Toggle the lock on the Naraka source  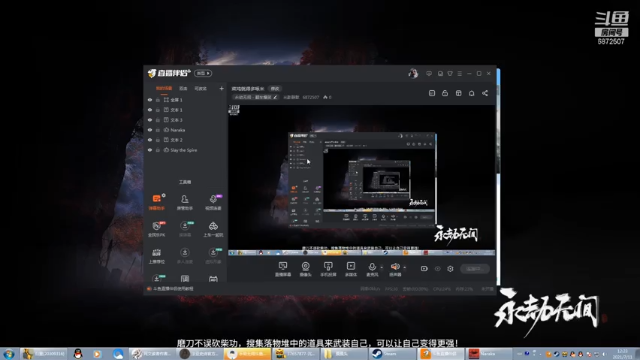point(158,130)
